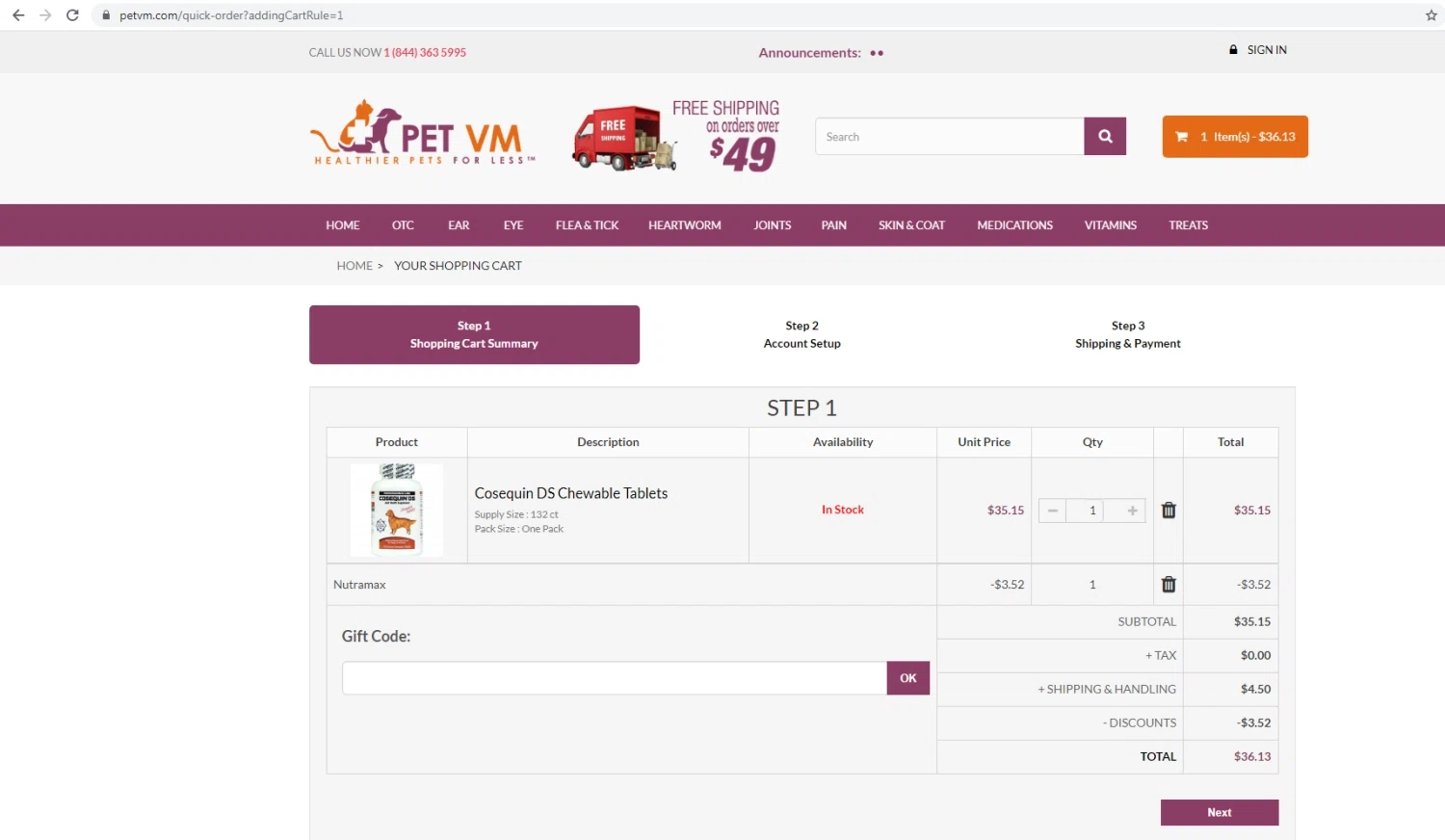Click the Nutramax row label
Screen dimensions: 1445x840
point(359,585)
